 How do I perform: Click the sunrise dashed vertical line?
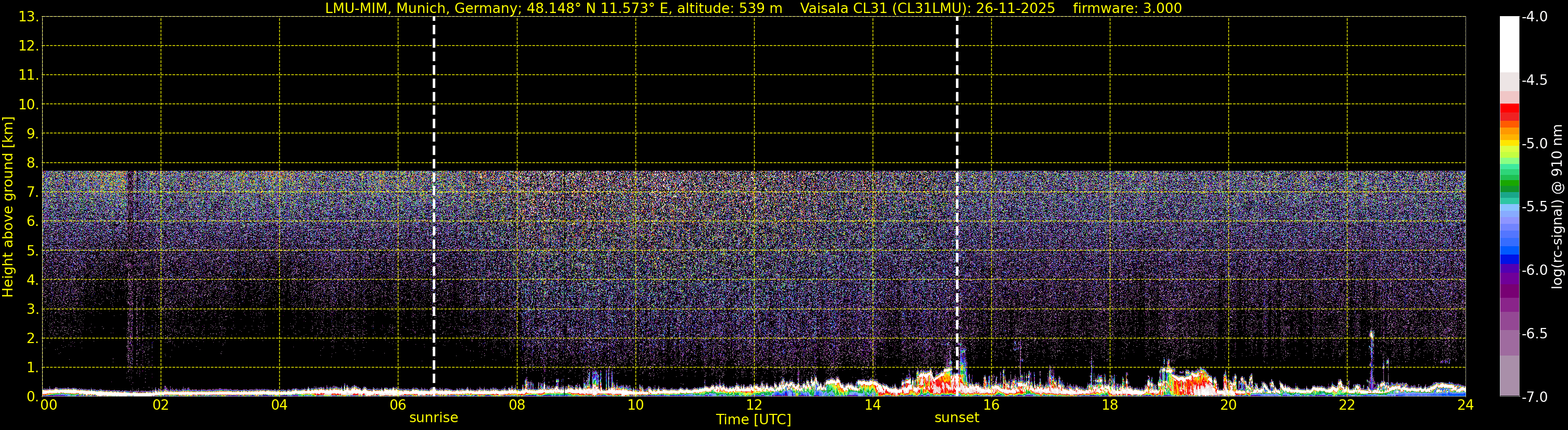[433, 207]
